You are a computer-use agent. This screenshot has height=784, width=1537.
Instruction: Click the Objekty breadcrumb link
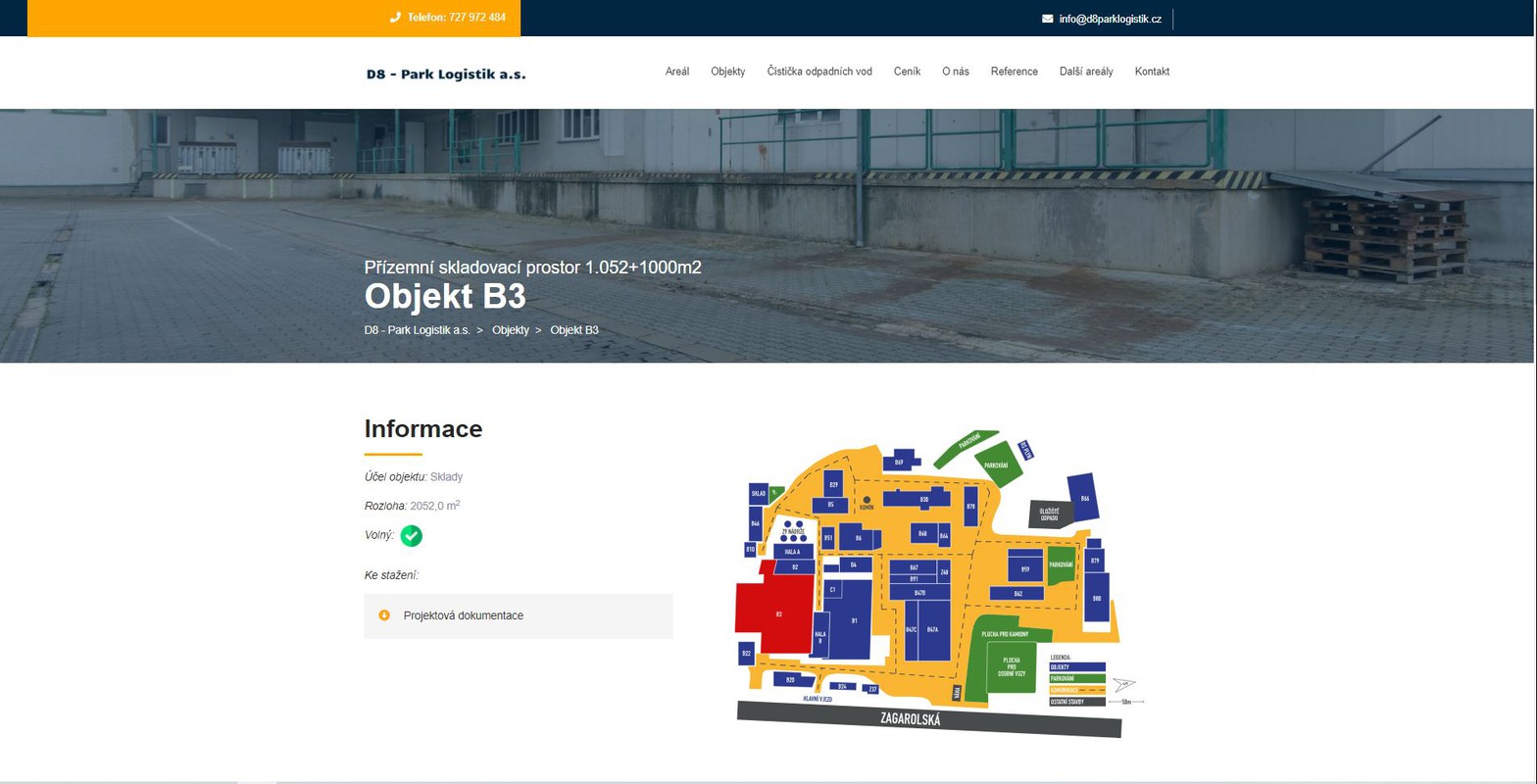click(x=511, y=330)
